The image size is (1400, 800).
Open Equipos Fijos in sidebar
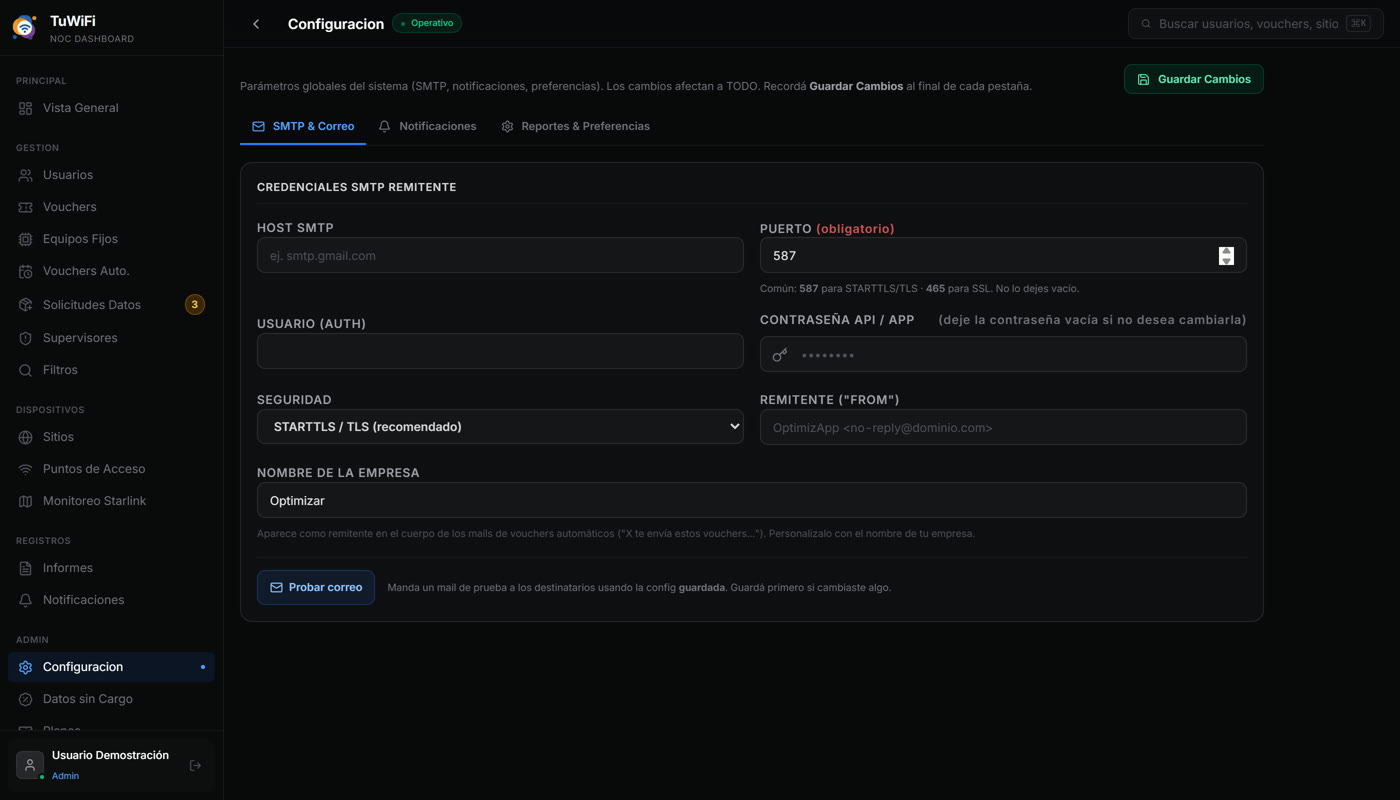tap(111, 239)
